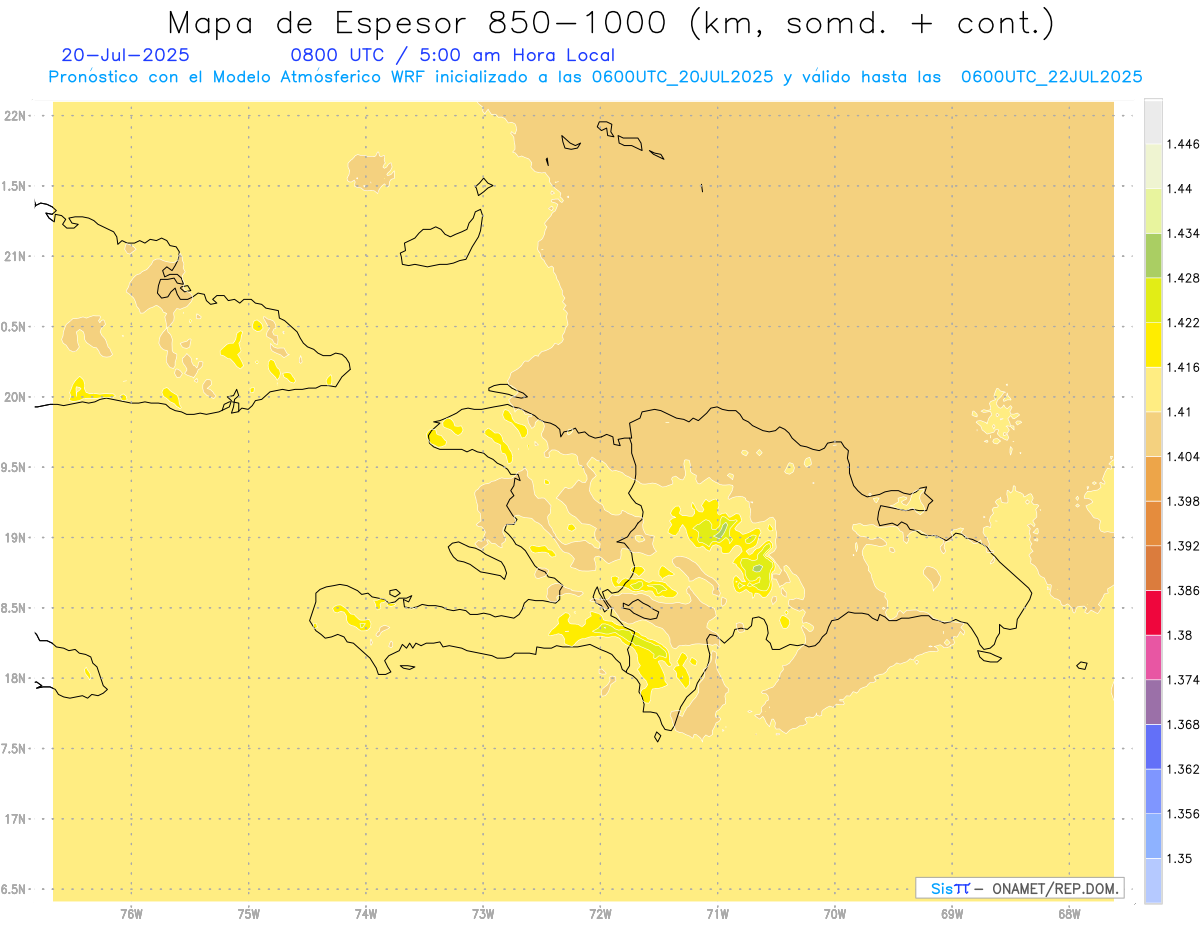The width and height of the screenshot is (1200, 927).
Task: Click the 68W longitude label
Action: click(x=1069, y=913)
